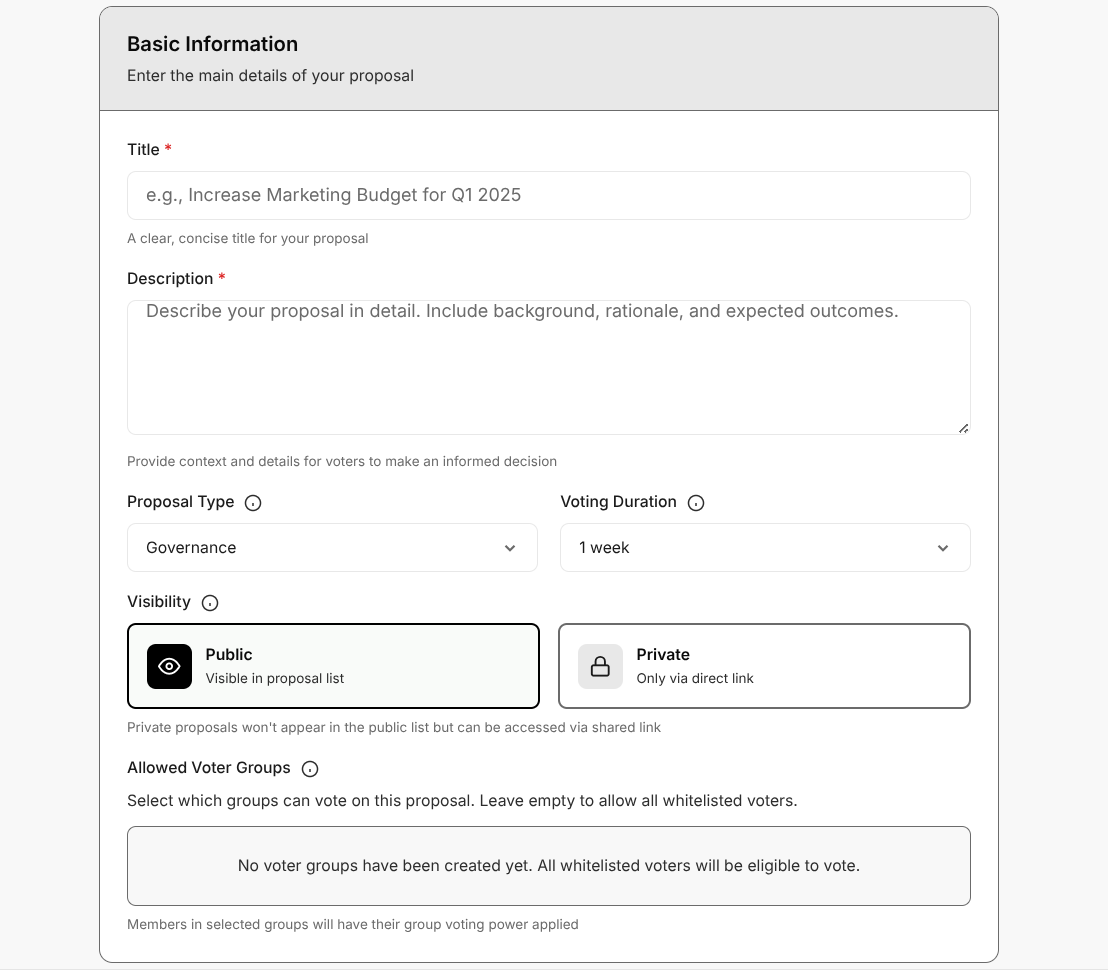Viewport: 1108px width, 973px height.
Task: Click the Governance dropdown chevron
Action: tap(510, 548)
